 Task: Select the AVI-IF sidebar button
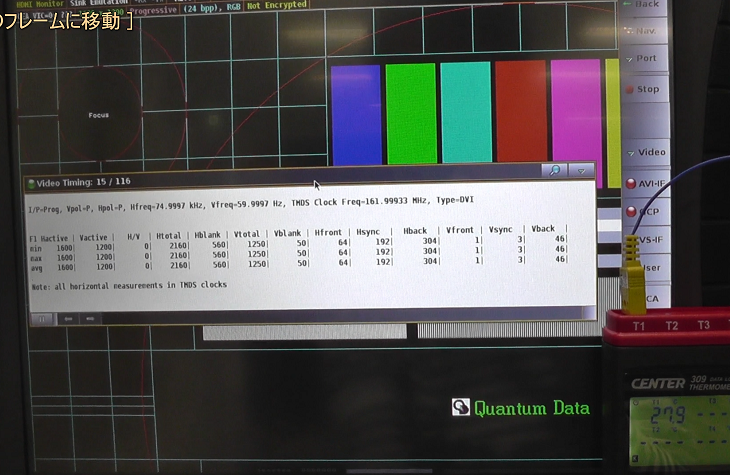[x=647, y=184]
